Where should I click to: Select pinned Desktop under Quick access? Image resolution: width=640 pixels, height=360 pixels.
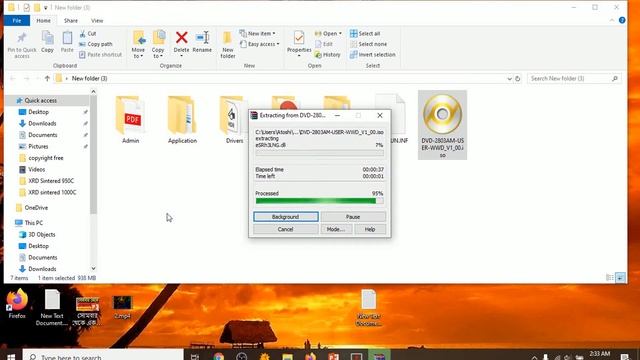click(38, 112)
